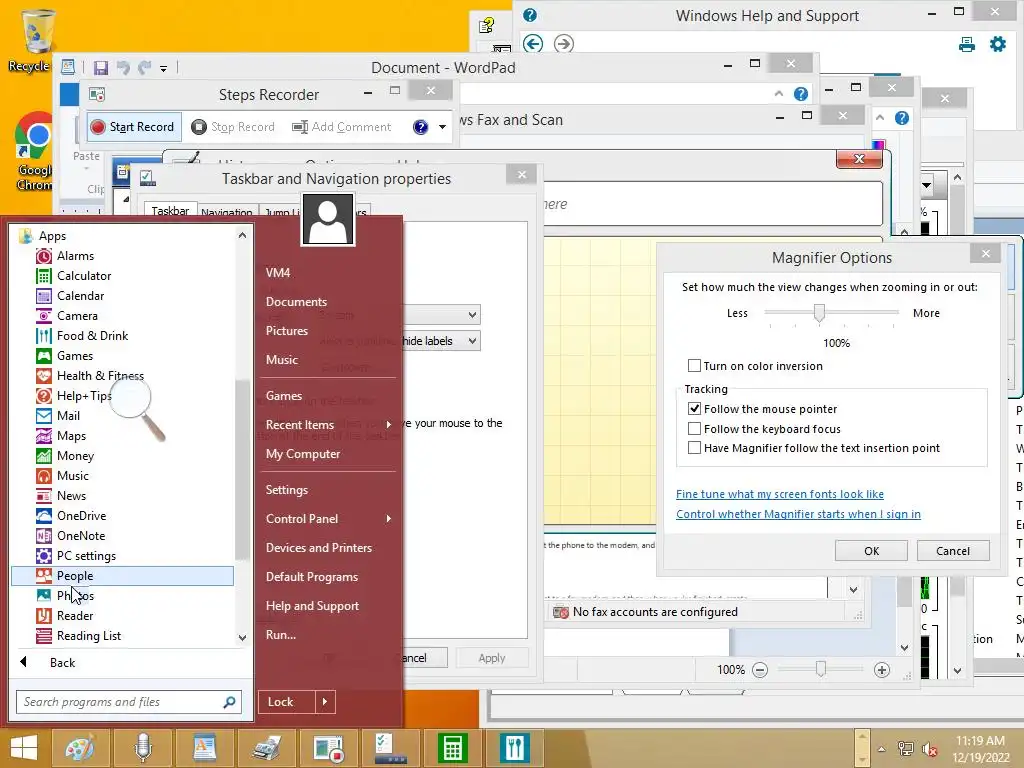The width and height of the screenshot is (1024, 768).
Task: Click Save icon in WordPad quick access
Action: click(101, 68)
